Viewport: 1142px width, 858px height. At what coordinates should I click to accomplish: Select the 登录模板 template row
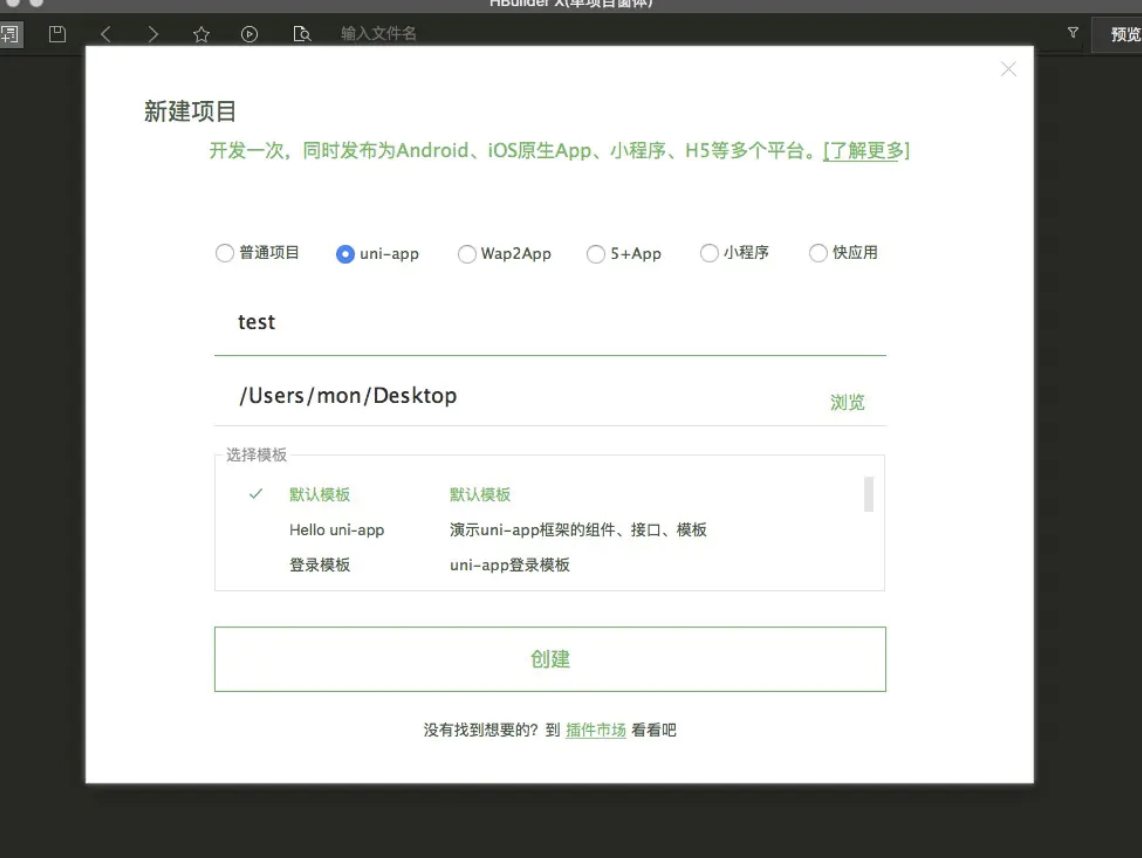click(x=320, y=565)
